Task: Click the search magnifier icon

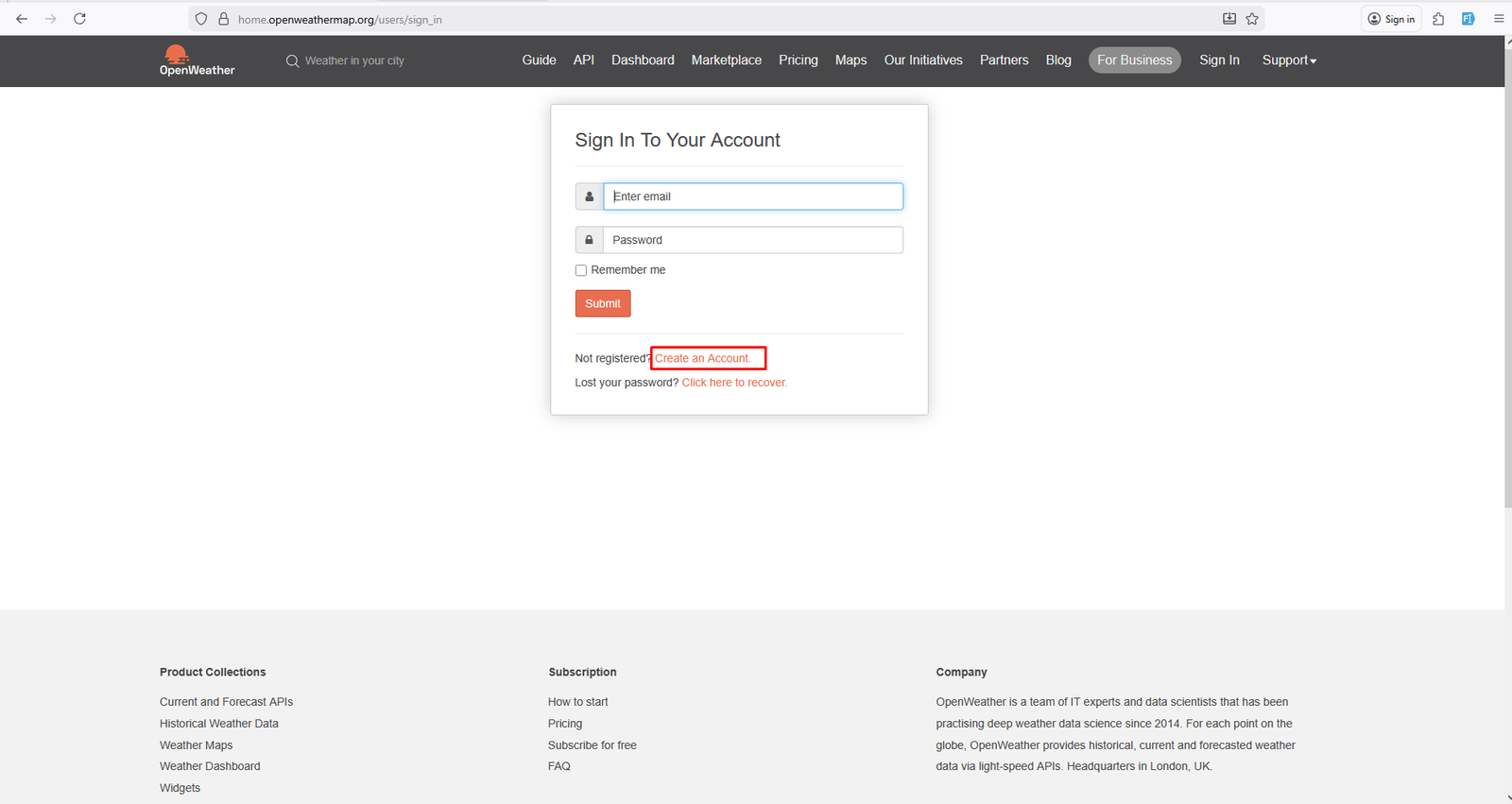Action: [x=292, y=60]
